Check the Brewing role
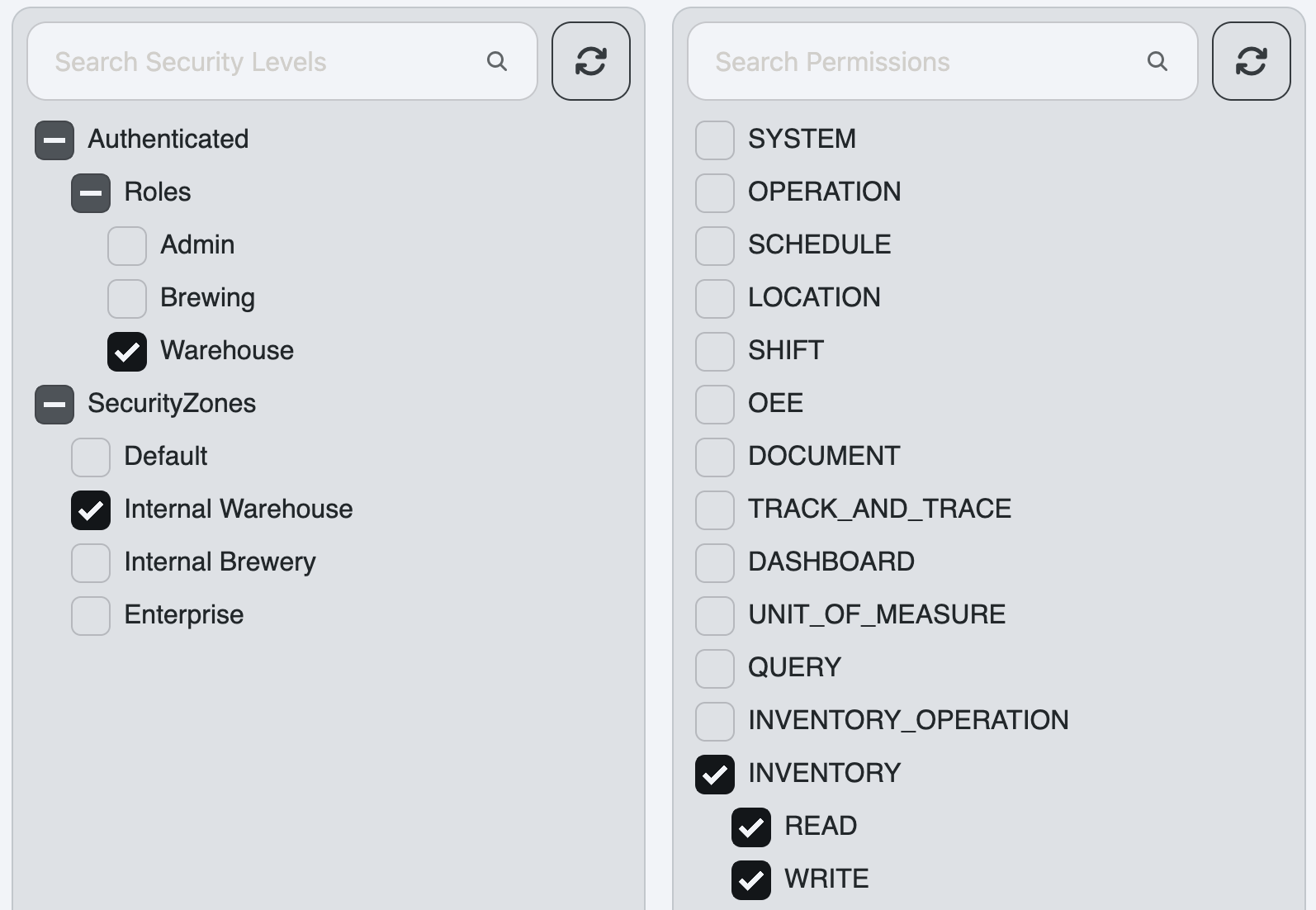Viewport: 1316px width, 910px height. [x=127, y=299]
